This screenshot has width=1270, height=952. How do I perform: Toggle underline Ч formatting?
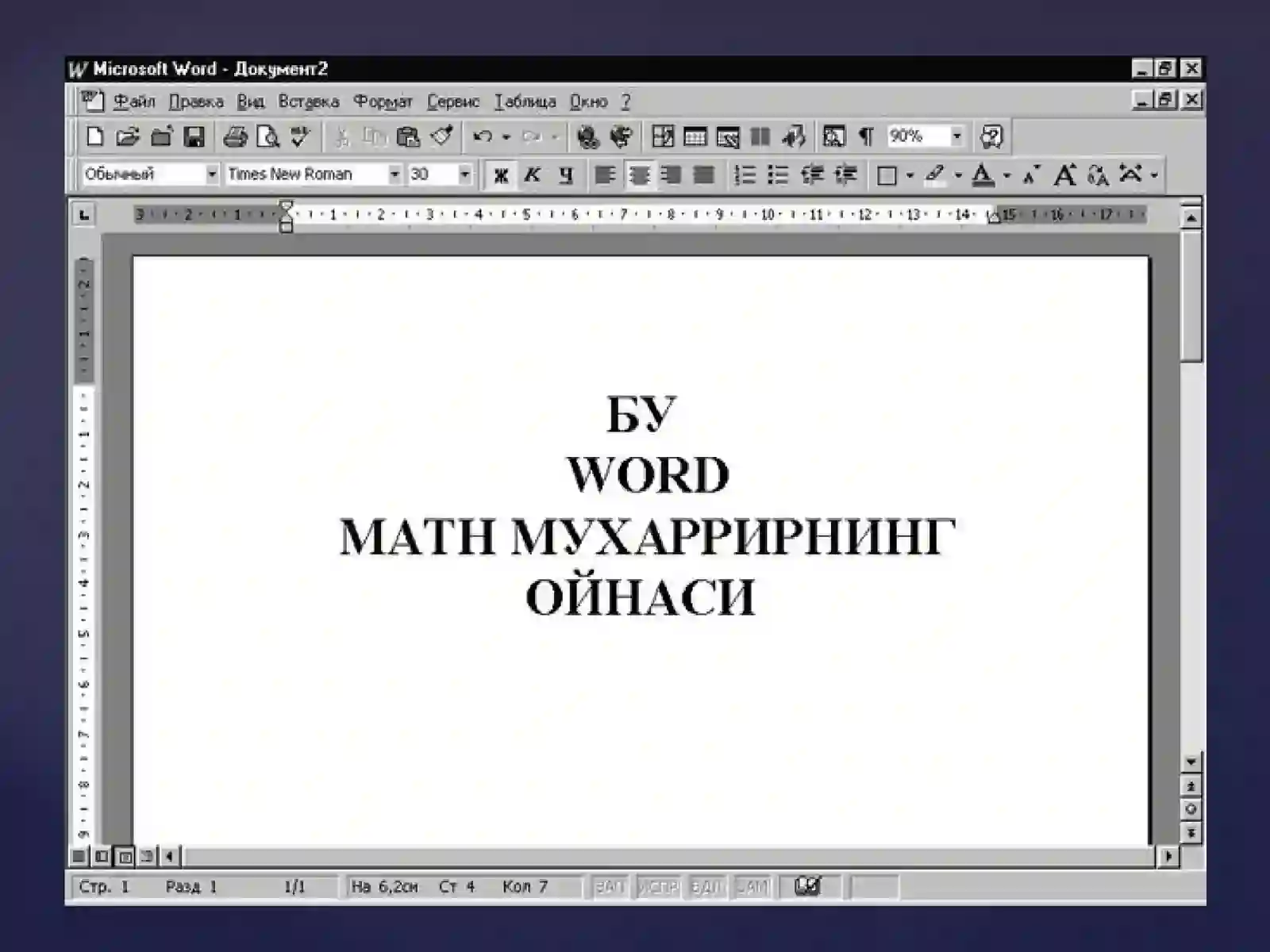pos(565,175)
